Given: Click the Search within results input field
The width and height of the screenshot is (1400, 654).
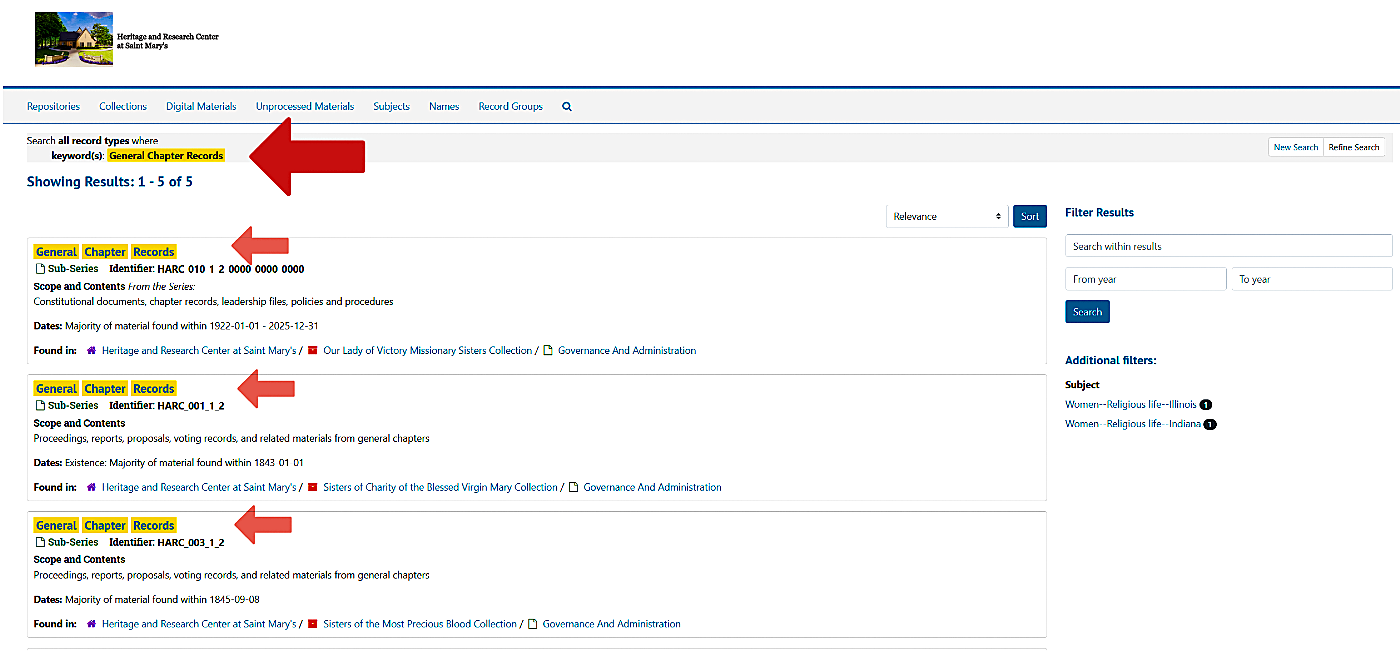Looking at the screenshot, I should click(1228, 245).
